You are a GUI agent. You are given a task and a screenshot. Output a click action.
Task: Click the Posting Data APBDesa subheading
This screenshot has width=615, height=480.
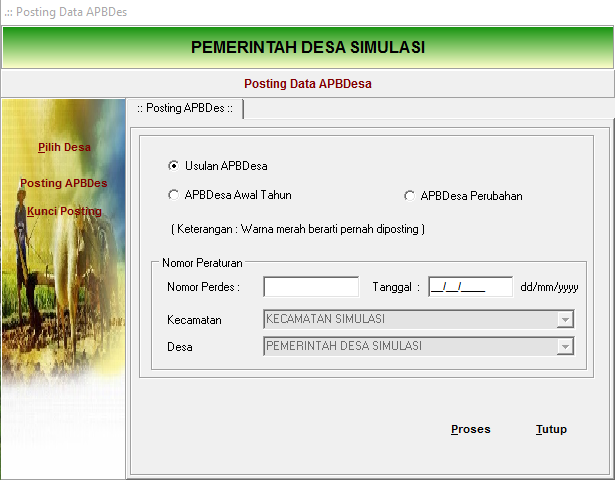(x=307, y=84)
